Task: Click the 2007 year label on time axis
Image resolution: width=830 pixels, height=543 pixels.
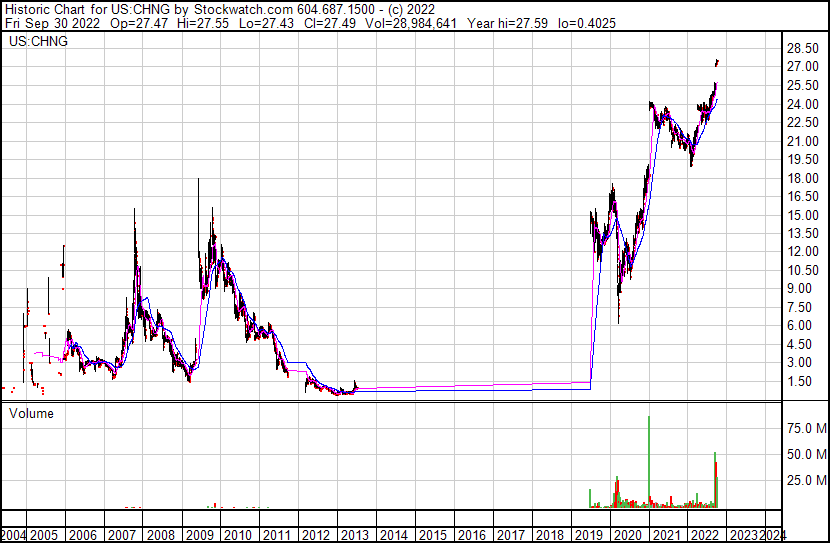Action: pyautogui.click(x=122, y=535)
